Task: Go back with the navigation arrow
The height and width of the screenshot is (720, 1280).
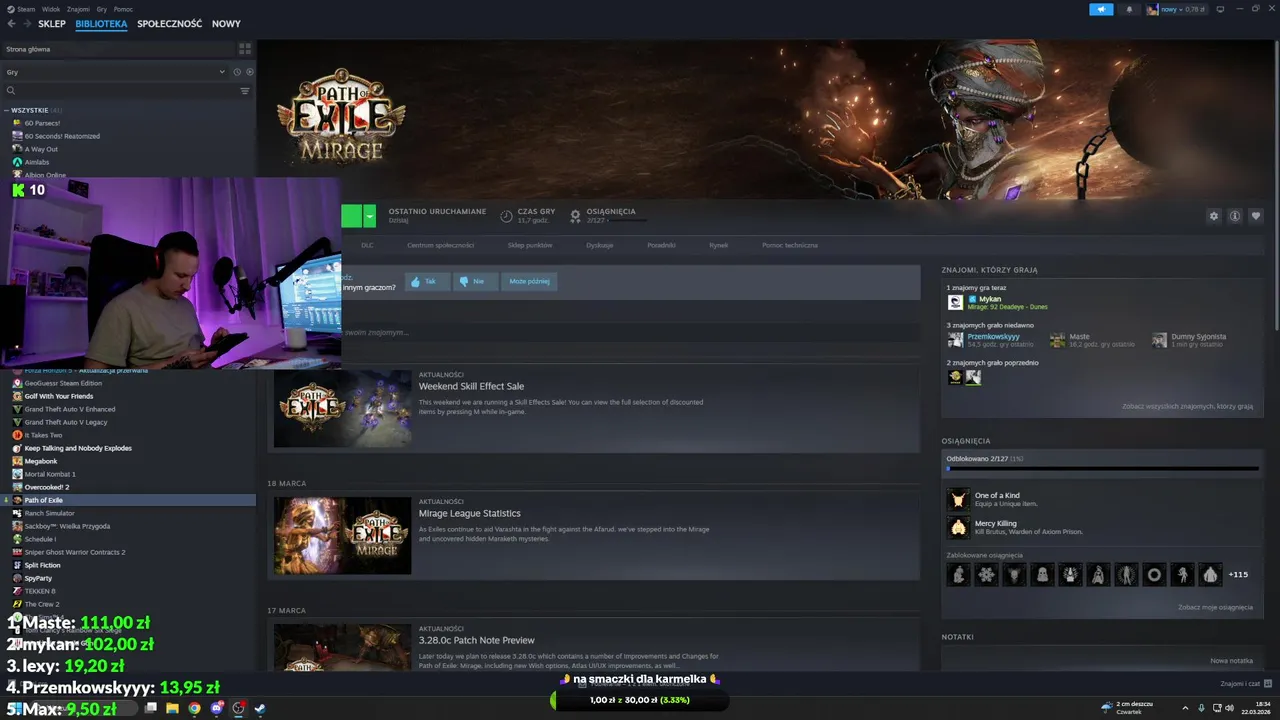Action: (x=11, y=24)
